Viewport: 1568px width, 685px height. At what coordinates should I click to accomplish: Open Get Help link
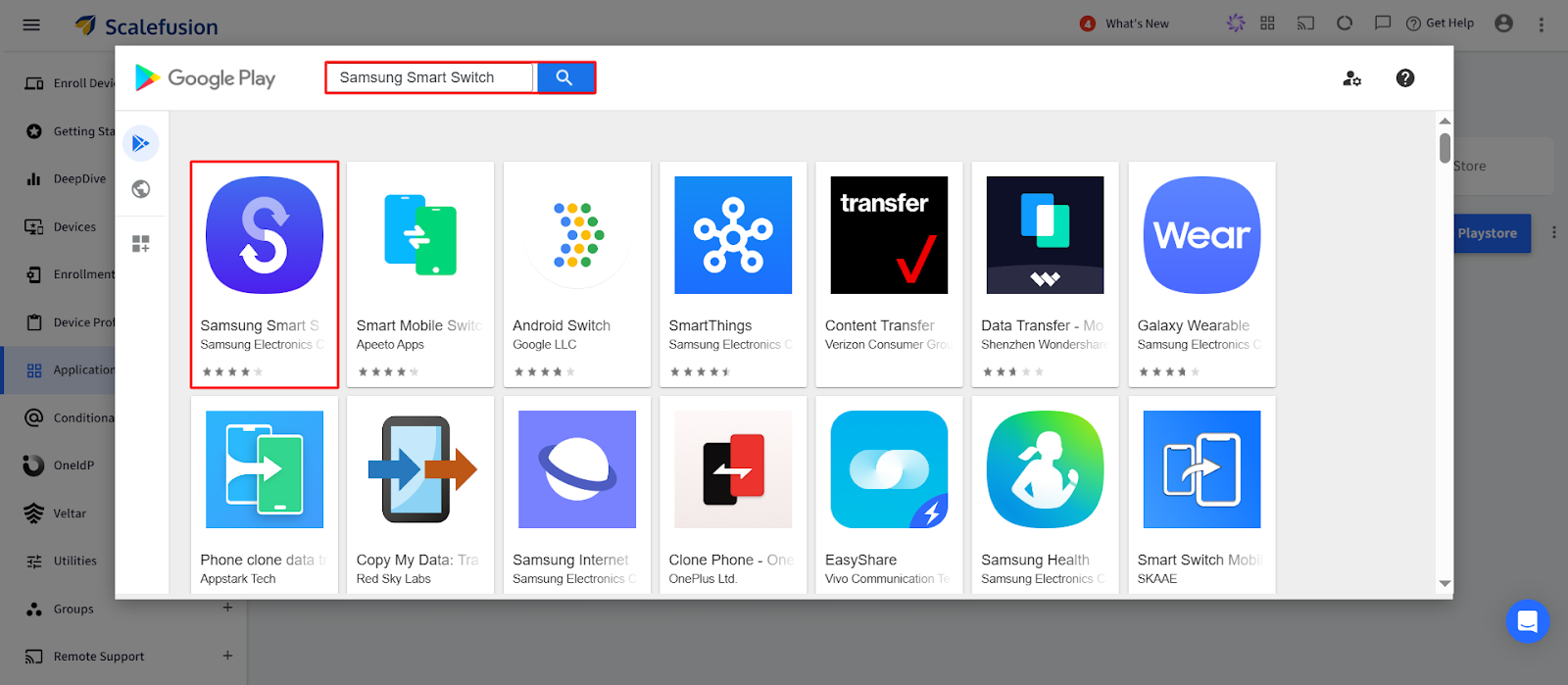1440,24
